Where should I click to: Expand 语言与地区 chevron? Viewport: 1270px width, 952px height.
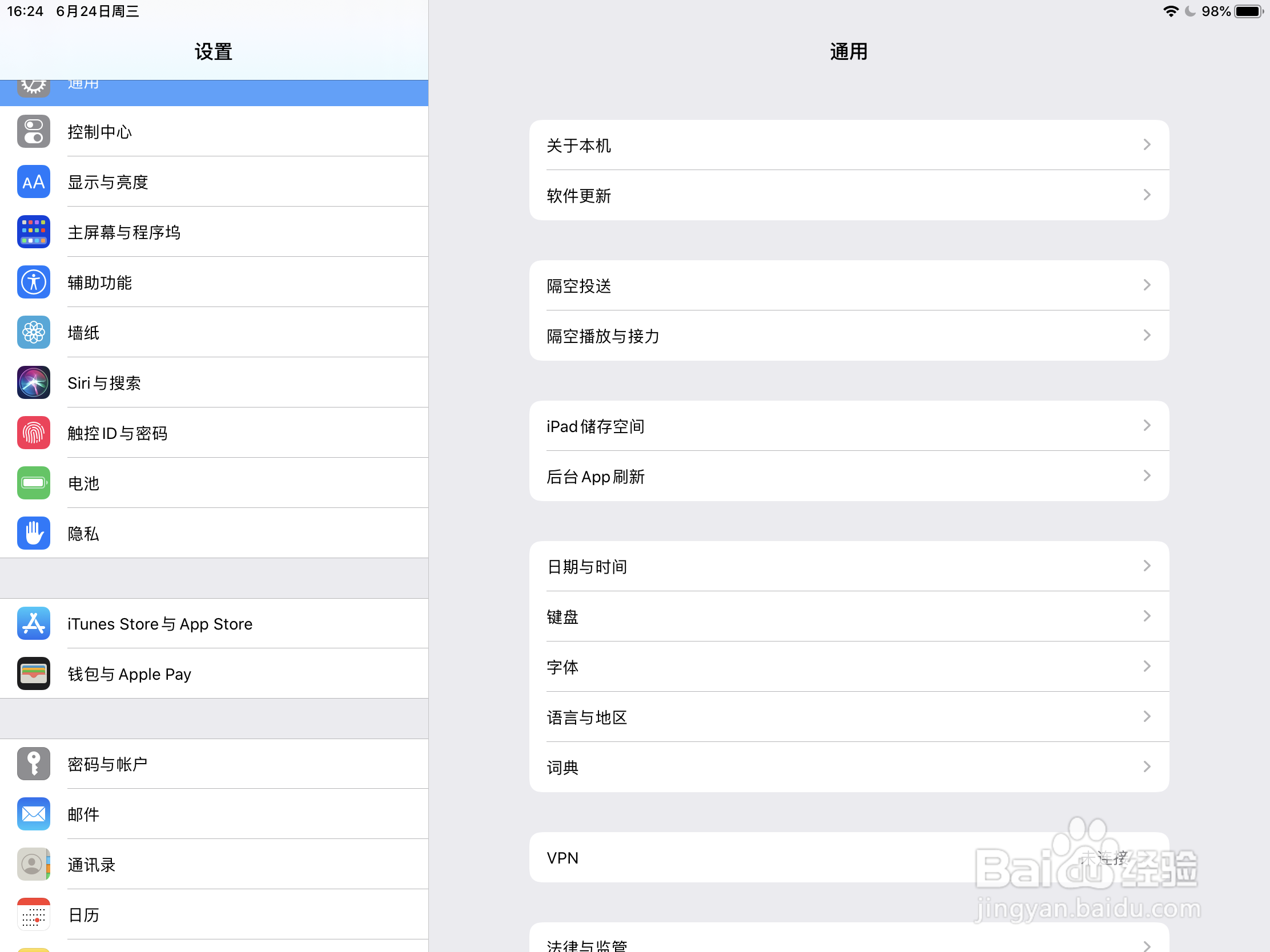(x=1147, y=717)
